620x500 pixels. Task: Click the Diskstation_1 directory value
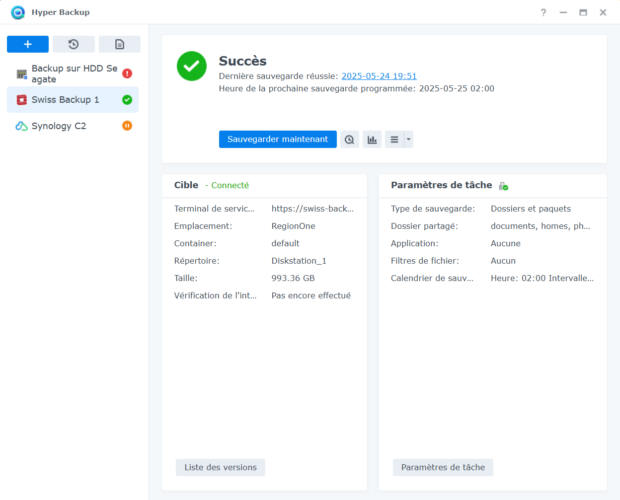(x=299, y=261)
